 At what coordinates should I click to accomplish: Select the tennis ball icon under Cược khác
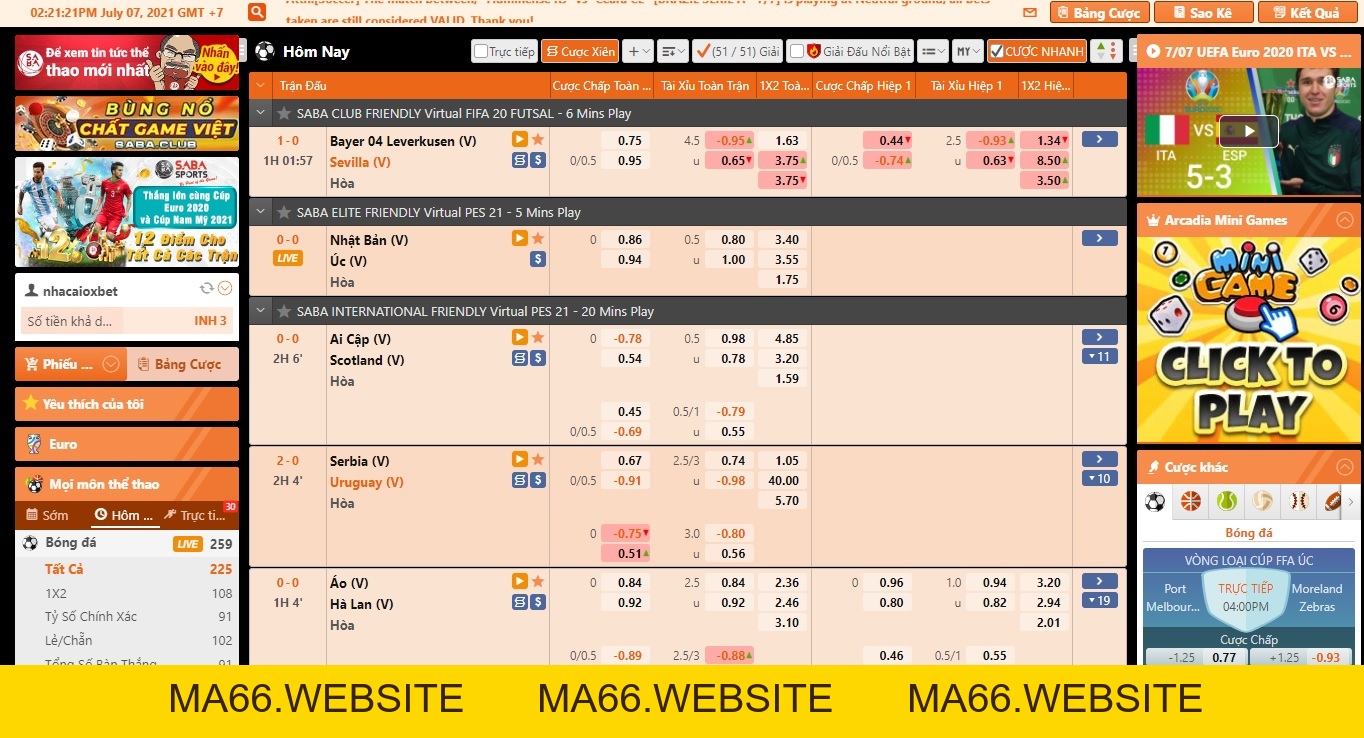point(1227,501)
